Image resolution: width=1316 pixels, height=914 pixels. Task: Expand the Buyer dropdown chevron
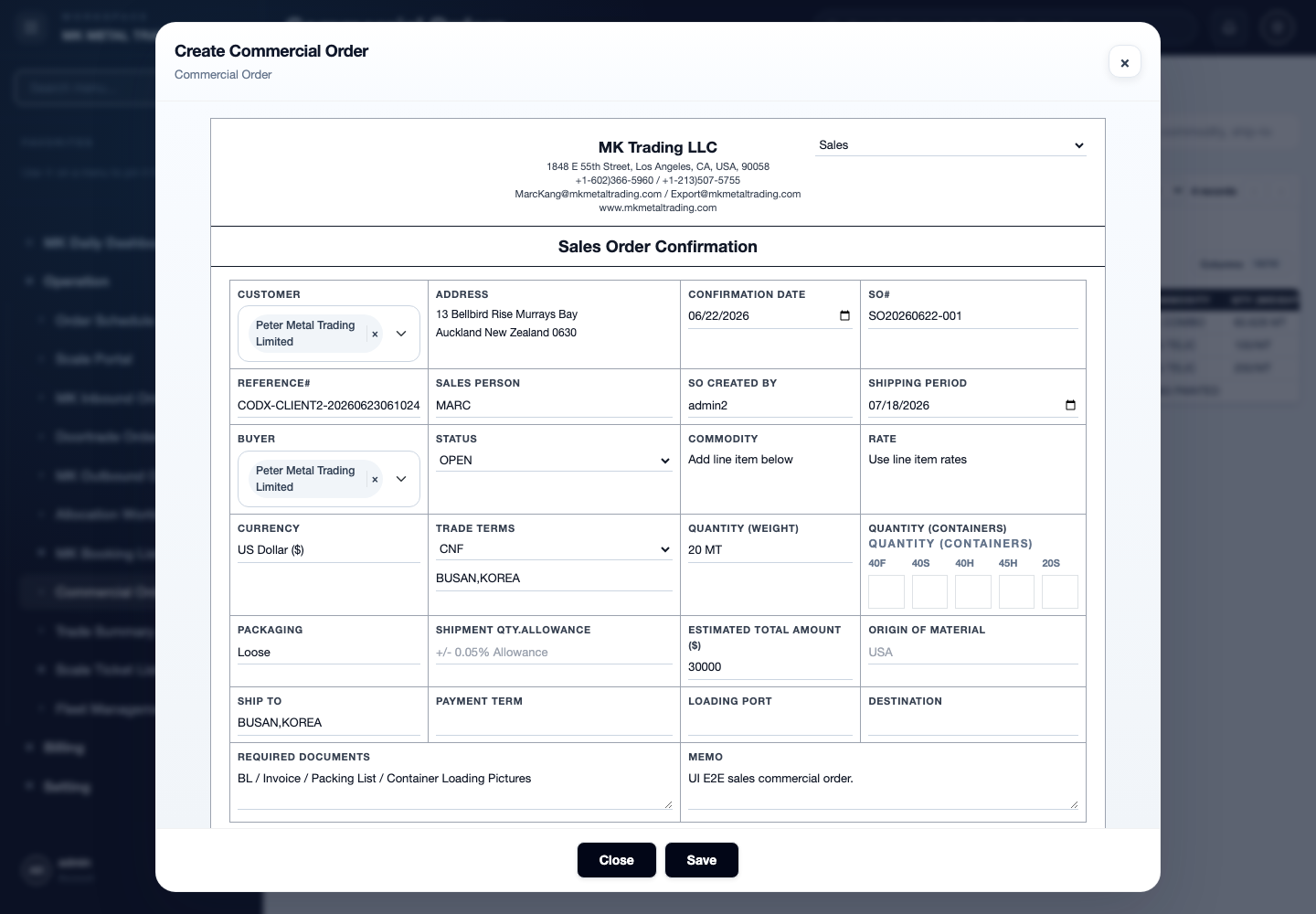click(401, 479)
